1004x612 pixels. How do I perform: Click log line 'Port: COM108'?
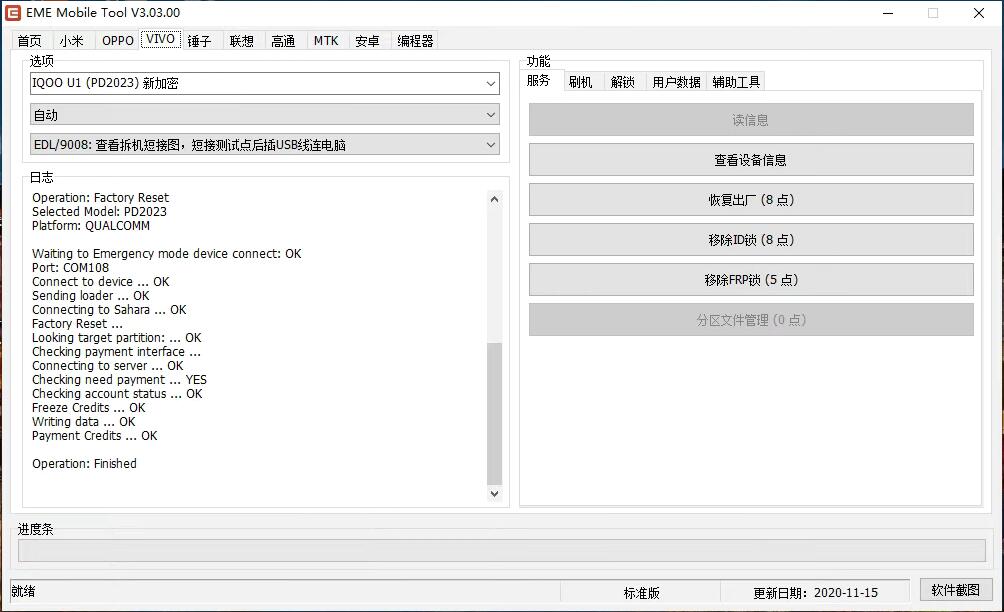(70, 268)
